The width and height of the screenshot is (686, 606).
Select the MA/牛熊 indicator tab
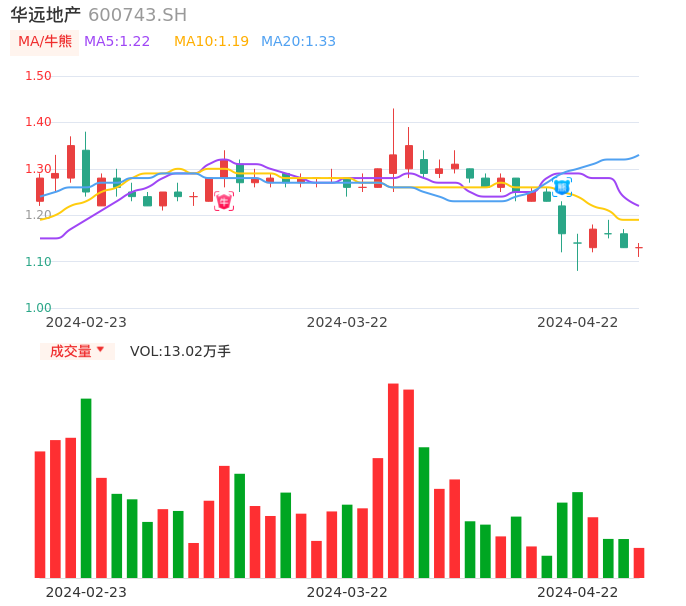(44, 42)
